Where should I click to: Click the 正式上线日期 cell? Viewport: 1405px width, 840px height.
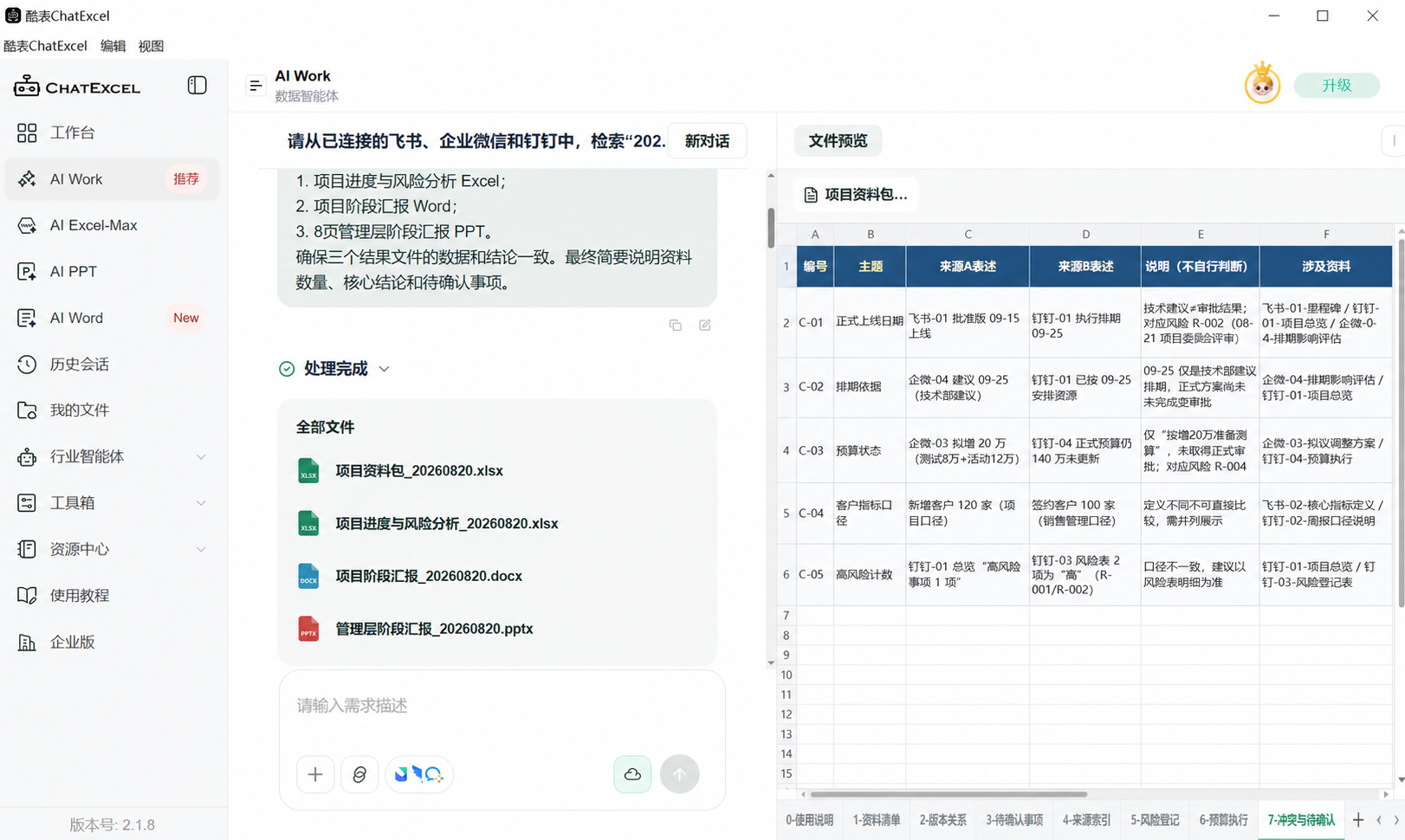(870, 322)
